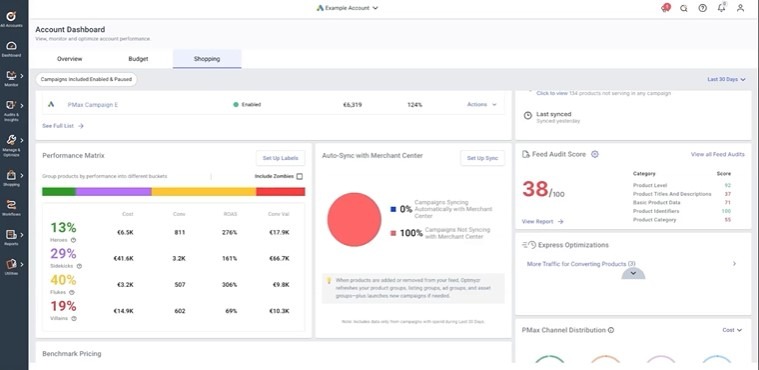This screenshot has width=759, height=370.
Task: Click the purple Sidekicks bar segment
Action: click(113, 192)
